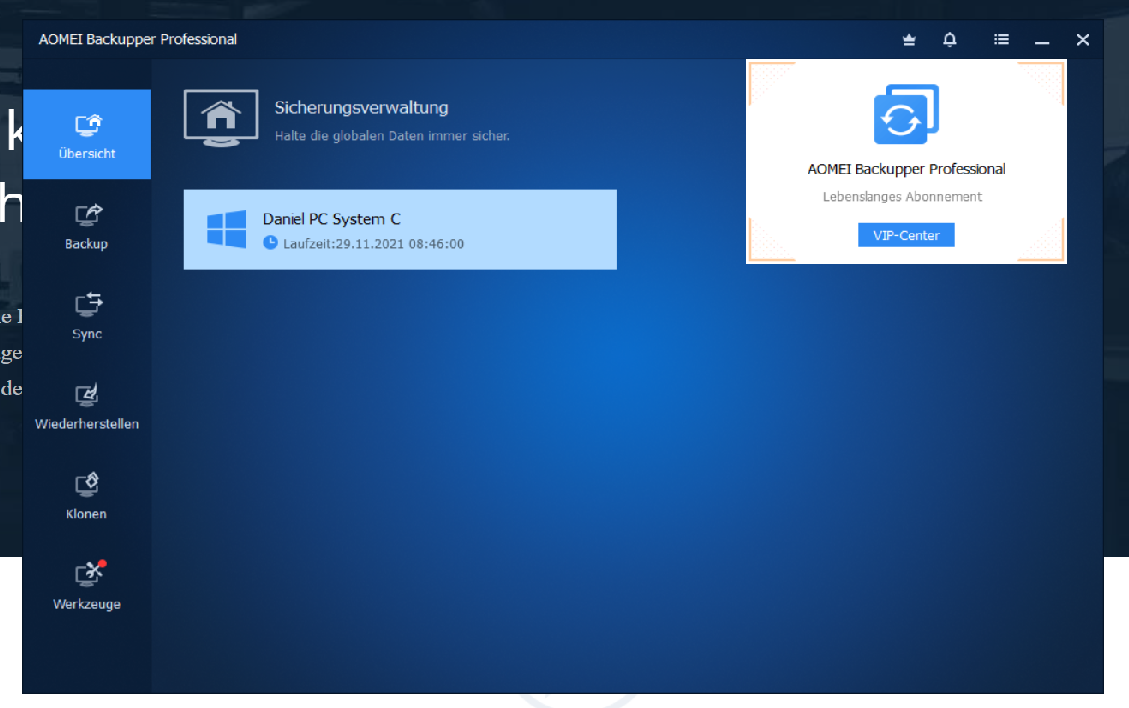Go to the Klonen clone section
The width and height of the screenshot is (1129, 708).
86,496
